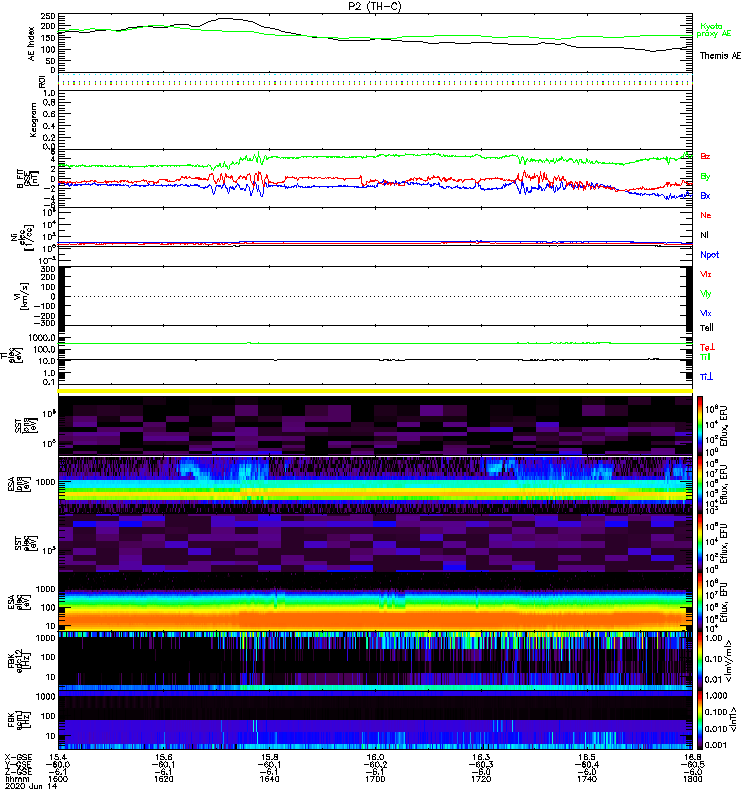Click the 1800 time tick label
The height and width of the screenshot is (800, 750).
coord(692,779)
